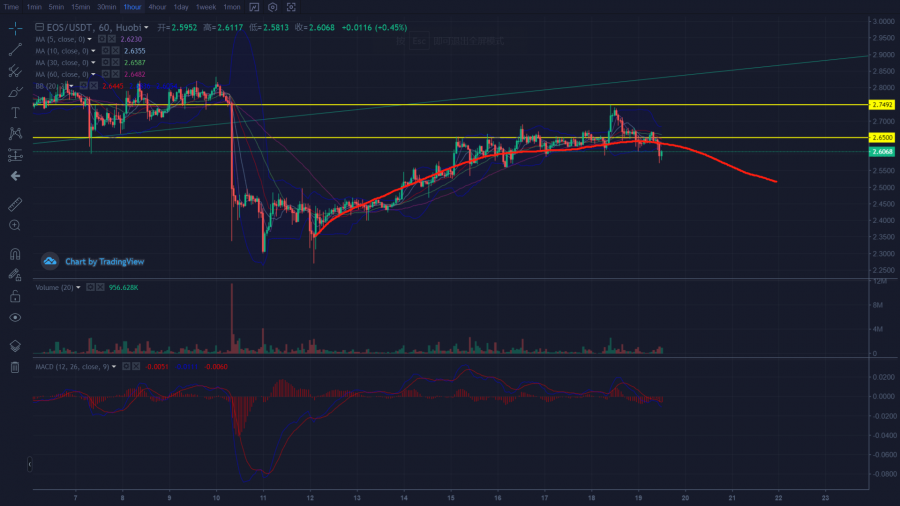This screenshot has width=900, height=506.
Task: Click the trash icon to remove drawings
Action: pos(15,367)
